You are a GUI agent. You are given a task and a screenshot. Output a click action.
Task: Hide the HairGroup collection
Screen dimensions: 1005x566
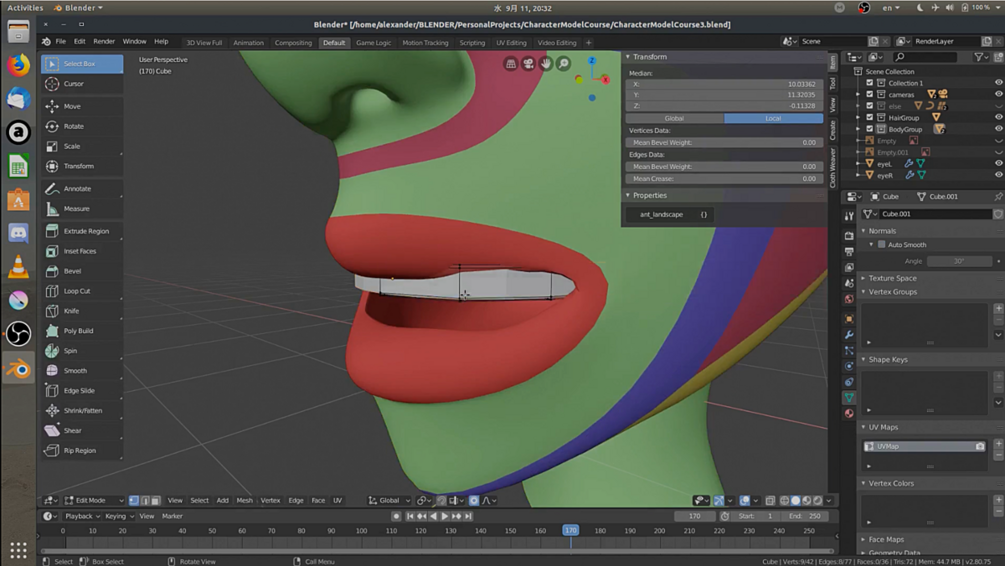(x=999, y=117)
